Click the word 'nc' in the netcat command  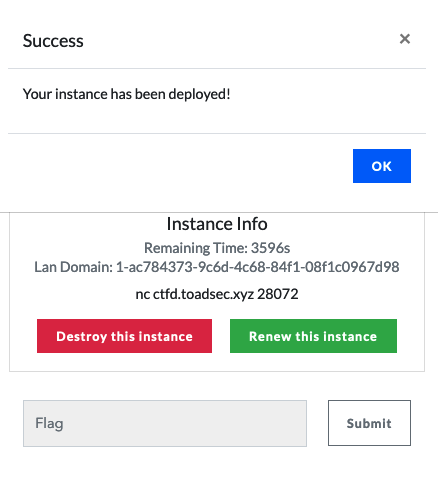(x=143, y=294)
